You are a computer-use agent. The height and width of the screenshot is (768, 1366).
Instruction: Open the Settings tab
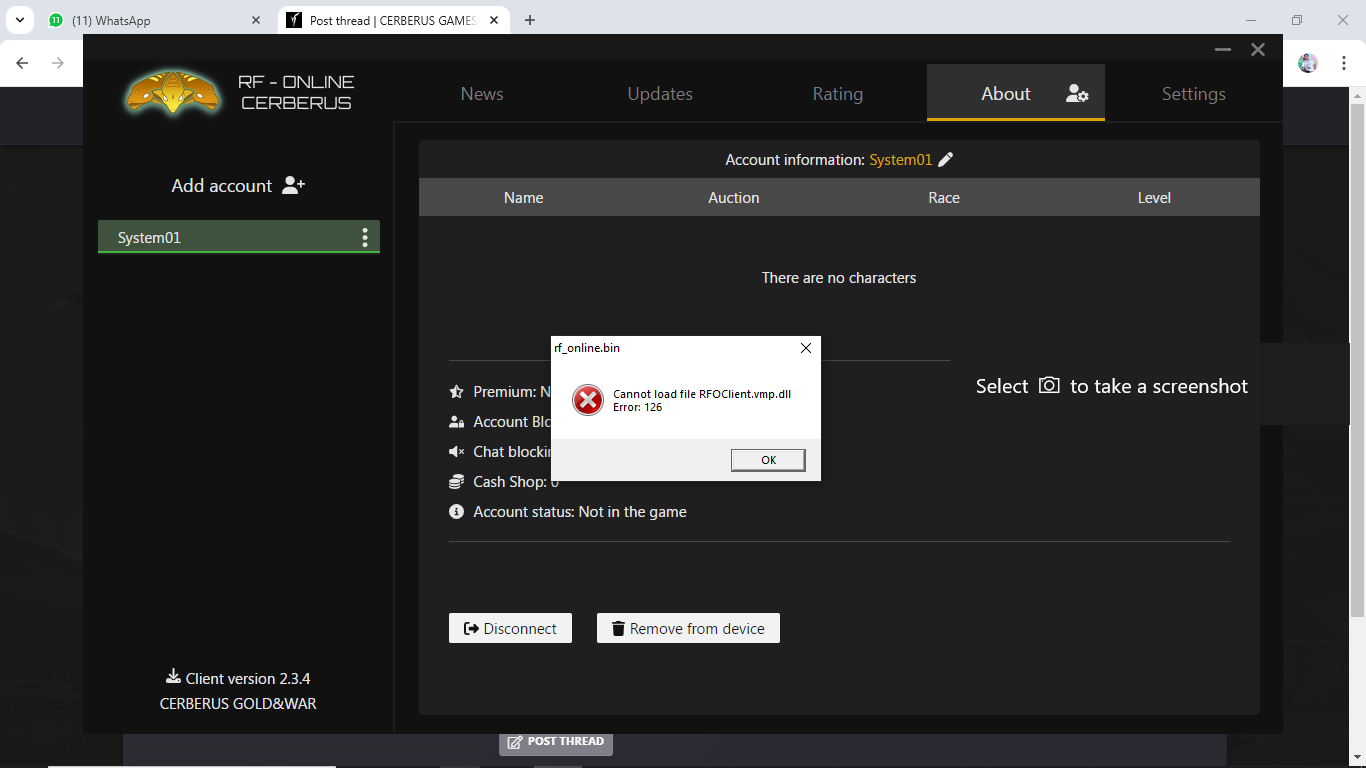(1193, 94)
